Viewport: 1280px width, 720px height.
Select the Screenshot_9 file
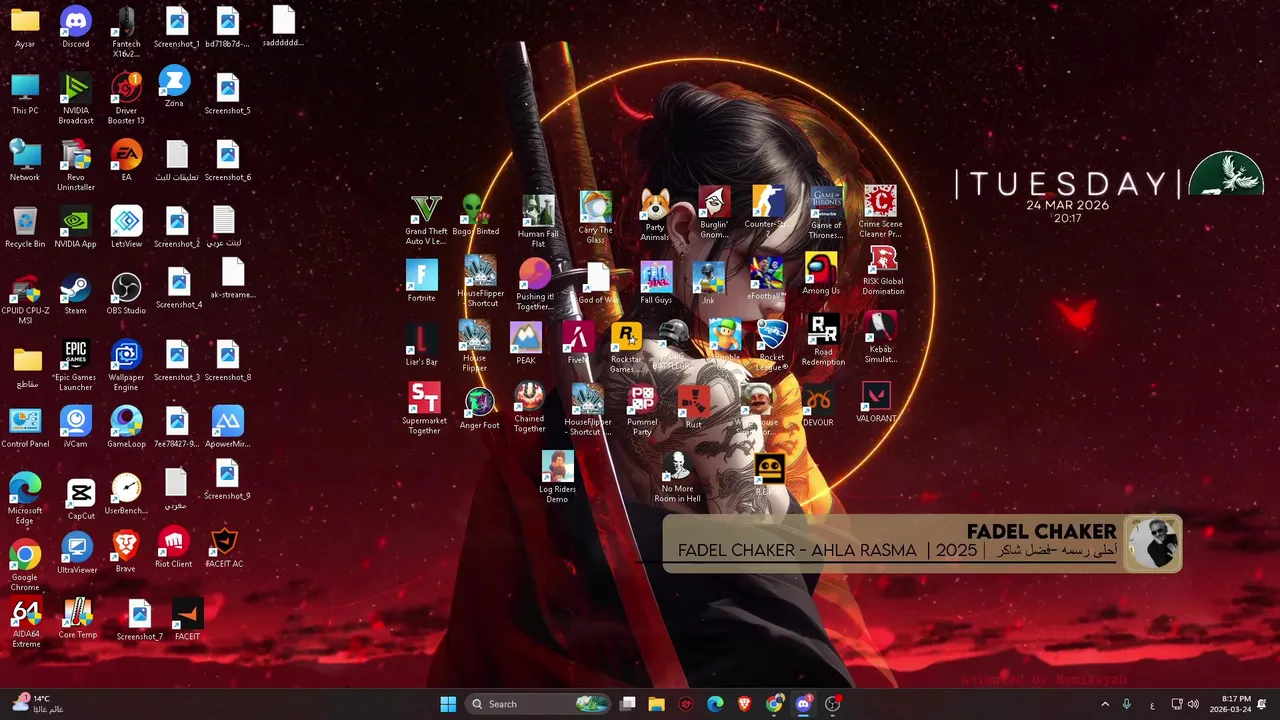pos(227,479)
